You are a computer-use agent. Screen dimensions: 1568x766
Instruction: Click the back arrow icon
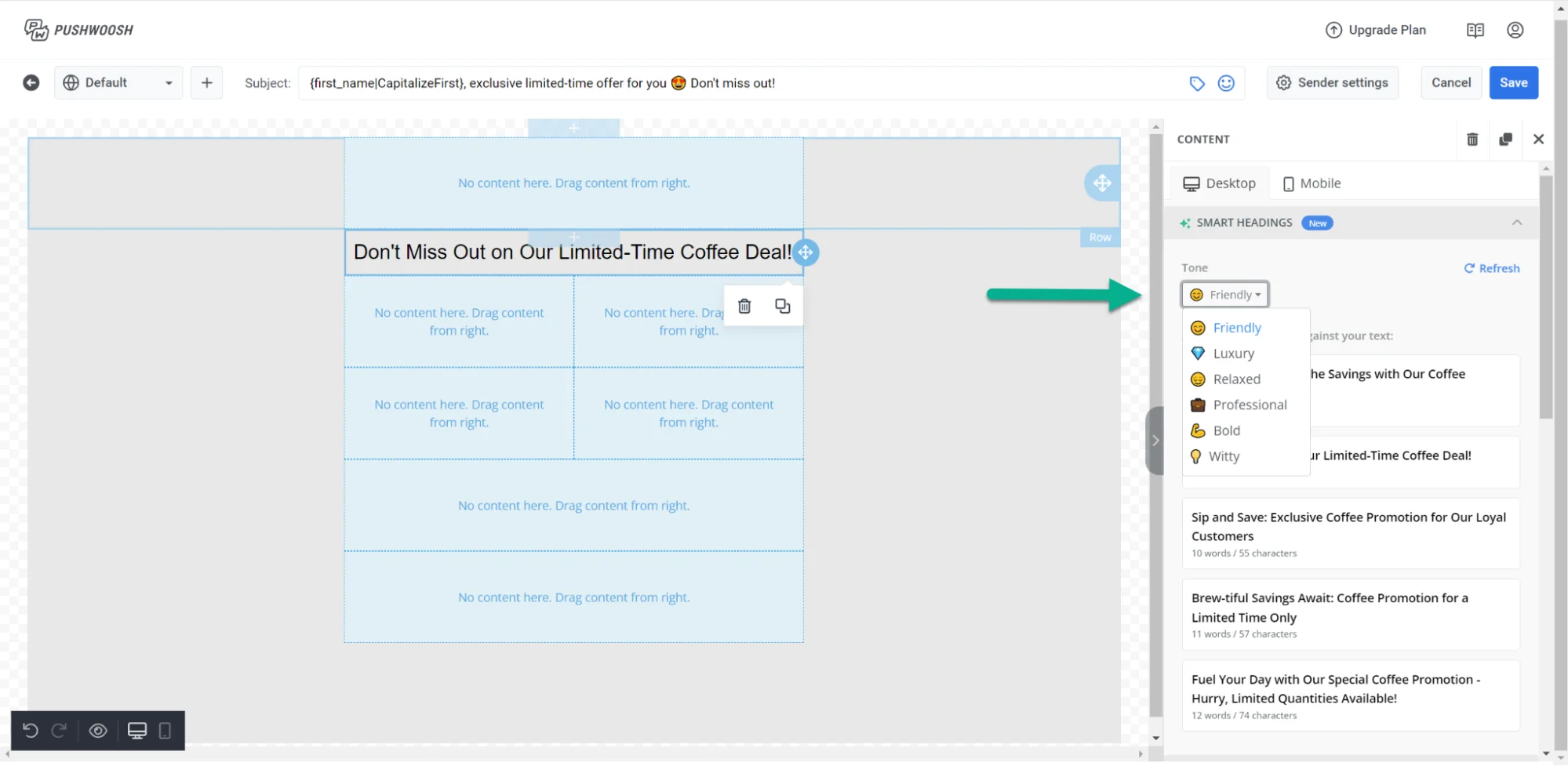click(x=31, y=83)
